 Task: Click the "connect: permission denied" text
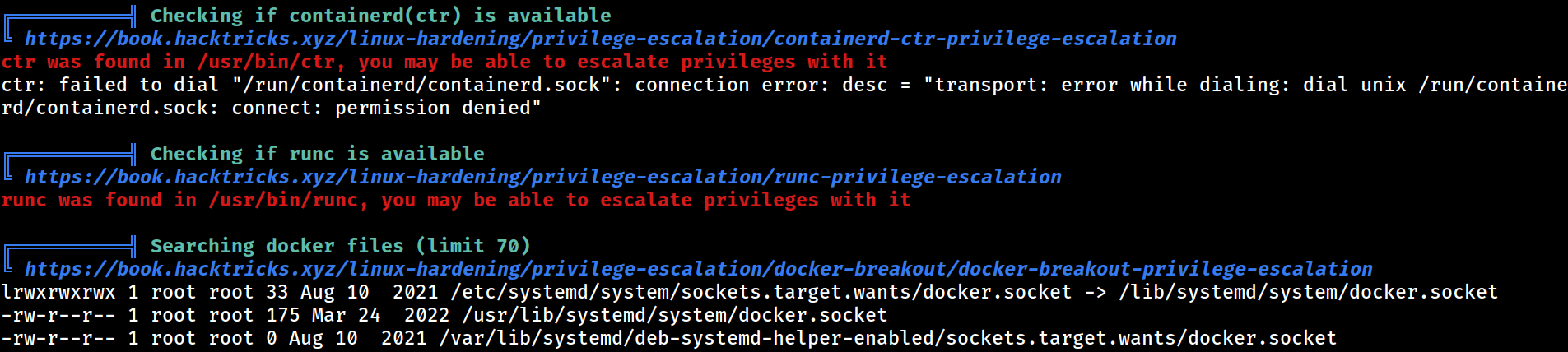386,108
